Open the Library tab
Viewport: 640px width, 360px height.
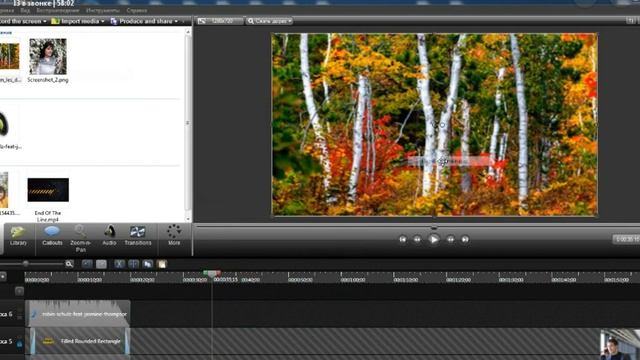[18, 236]
